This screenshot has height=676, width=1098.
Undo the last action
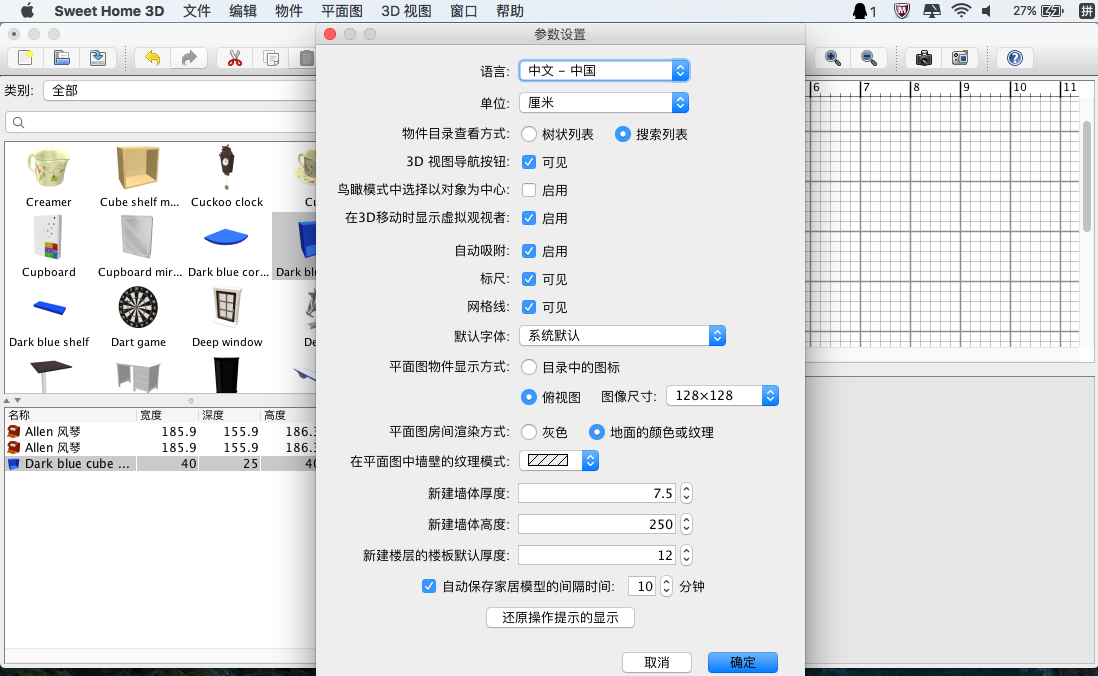tap(152, 58)
